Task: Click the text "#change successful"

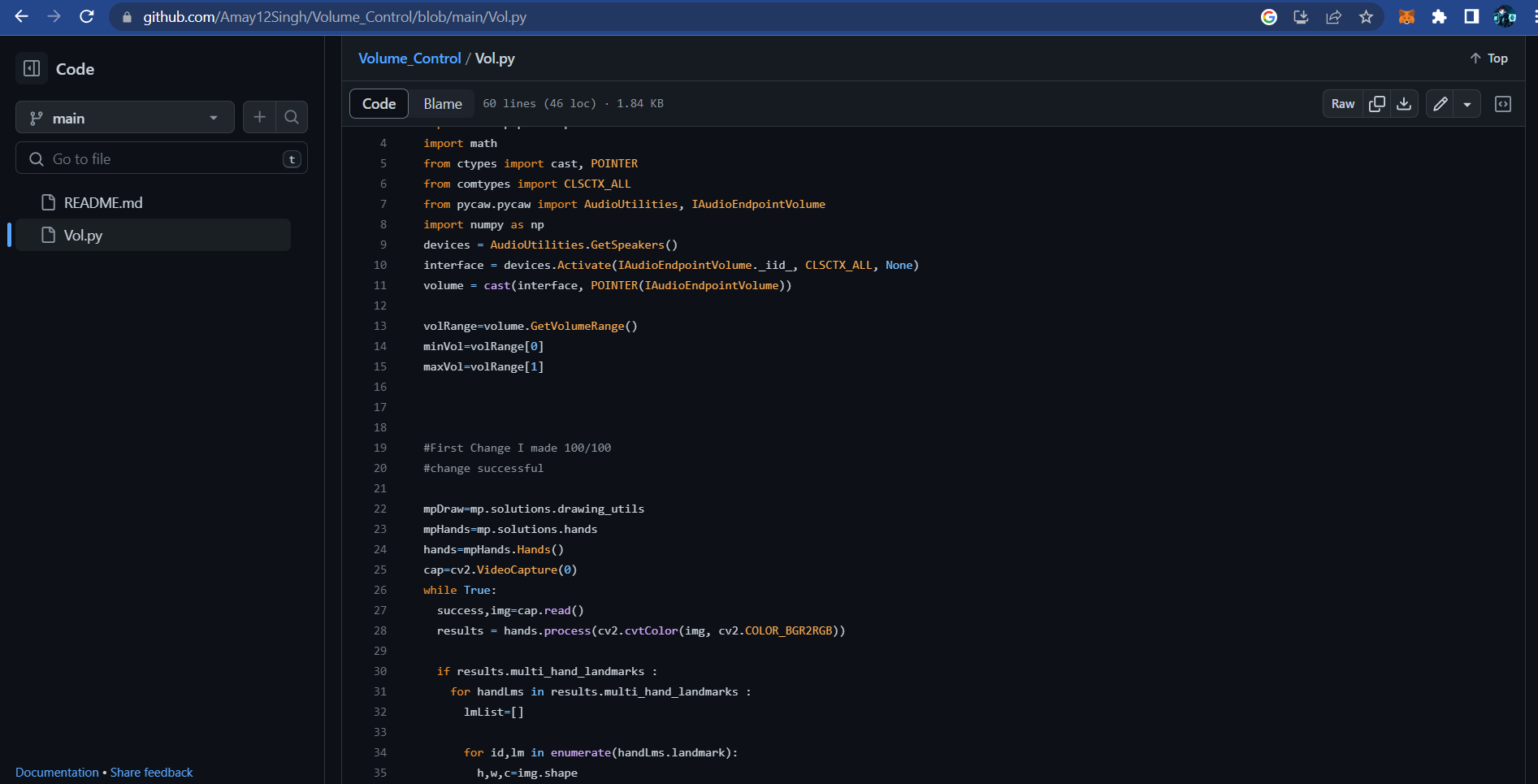Action: [x=483, y=468]
